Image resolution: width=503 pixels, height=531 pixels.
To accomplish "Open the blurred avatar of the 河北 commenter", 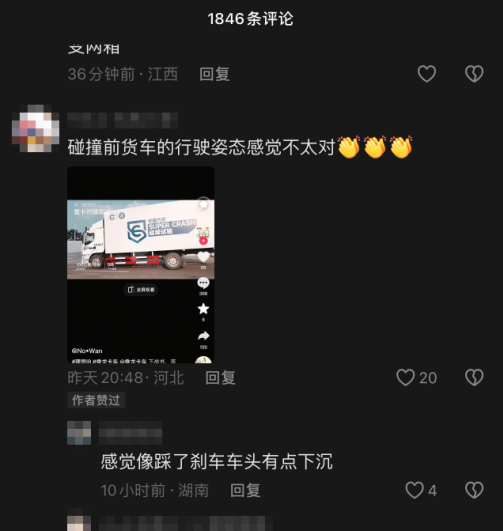I will pos(36,128).
